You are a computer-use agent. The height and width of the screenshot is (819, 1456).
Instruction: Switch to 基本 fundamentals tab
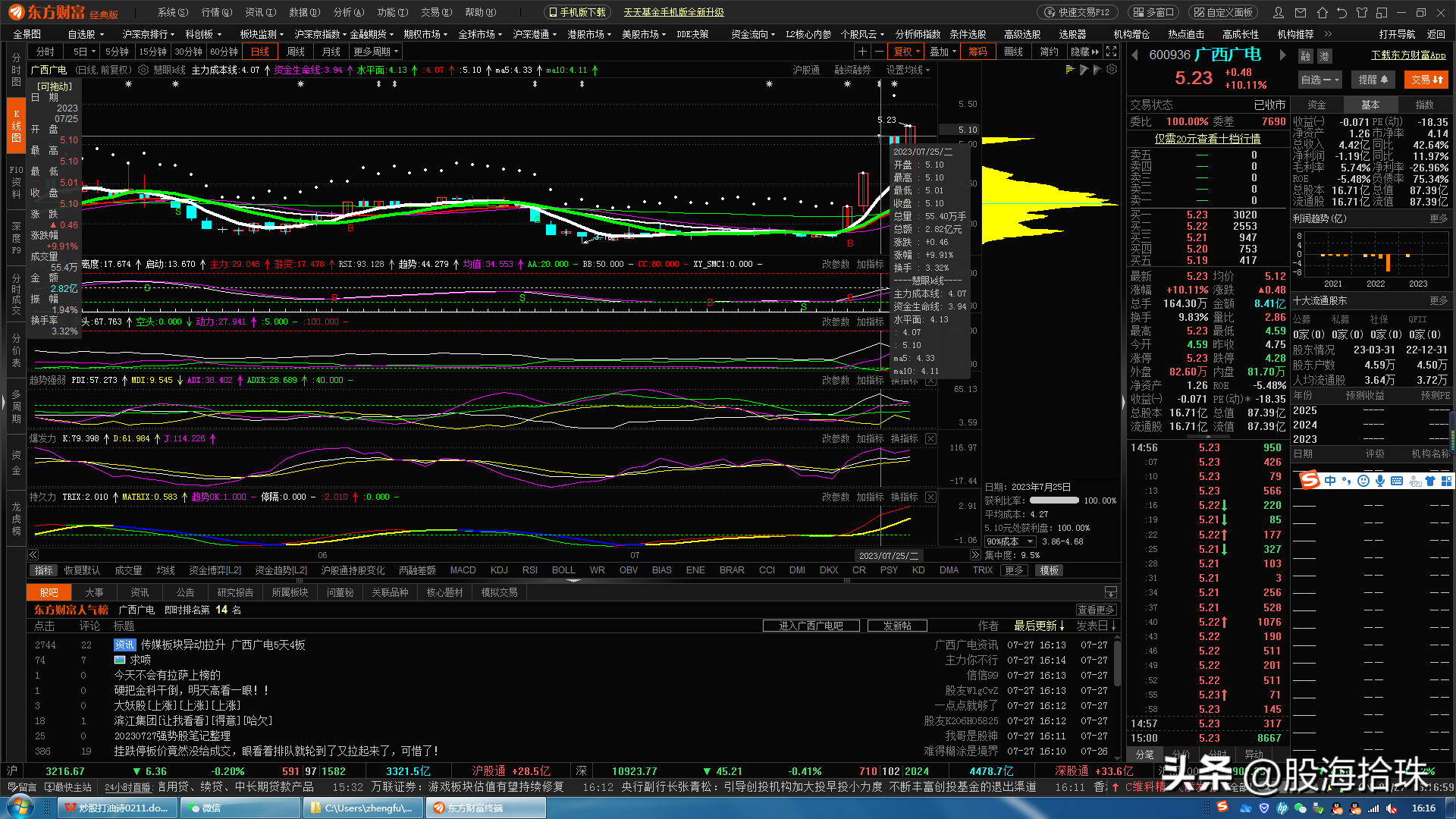(x=1370, y=105)
